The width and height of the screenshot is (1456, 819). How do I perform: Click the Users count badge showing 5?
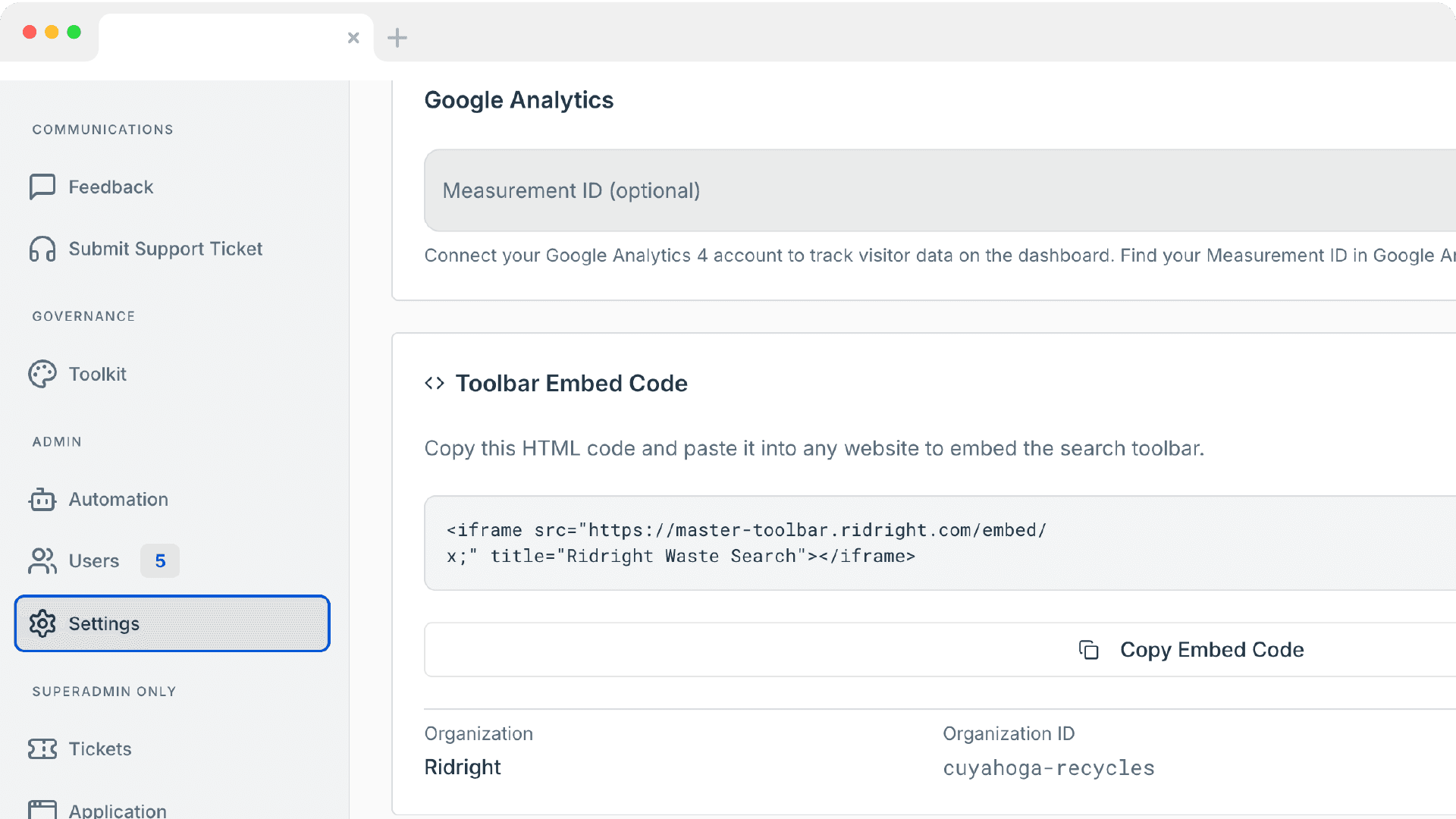pos(160,561)
